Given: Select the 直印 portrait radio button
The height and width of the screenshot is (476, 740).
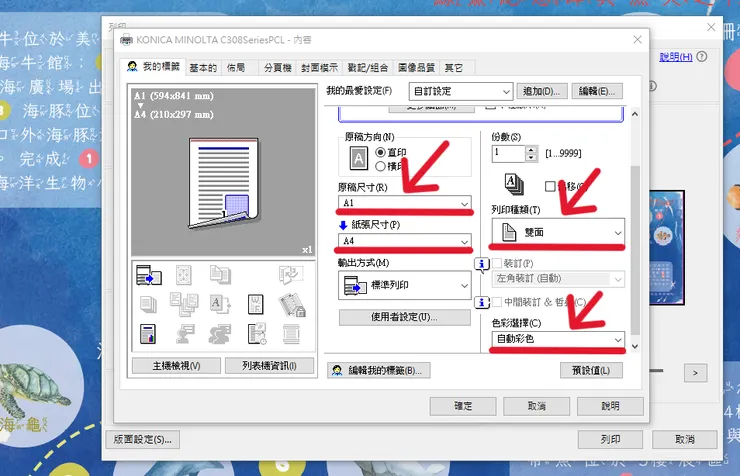Looking at the screenshot, I should [x=380, y=152].
